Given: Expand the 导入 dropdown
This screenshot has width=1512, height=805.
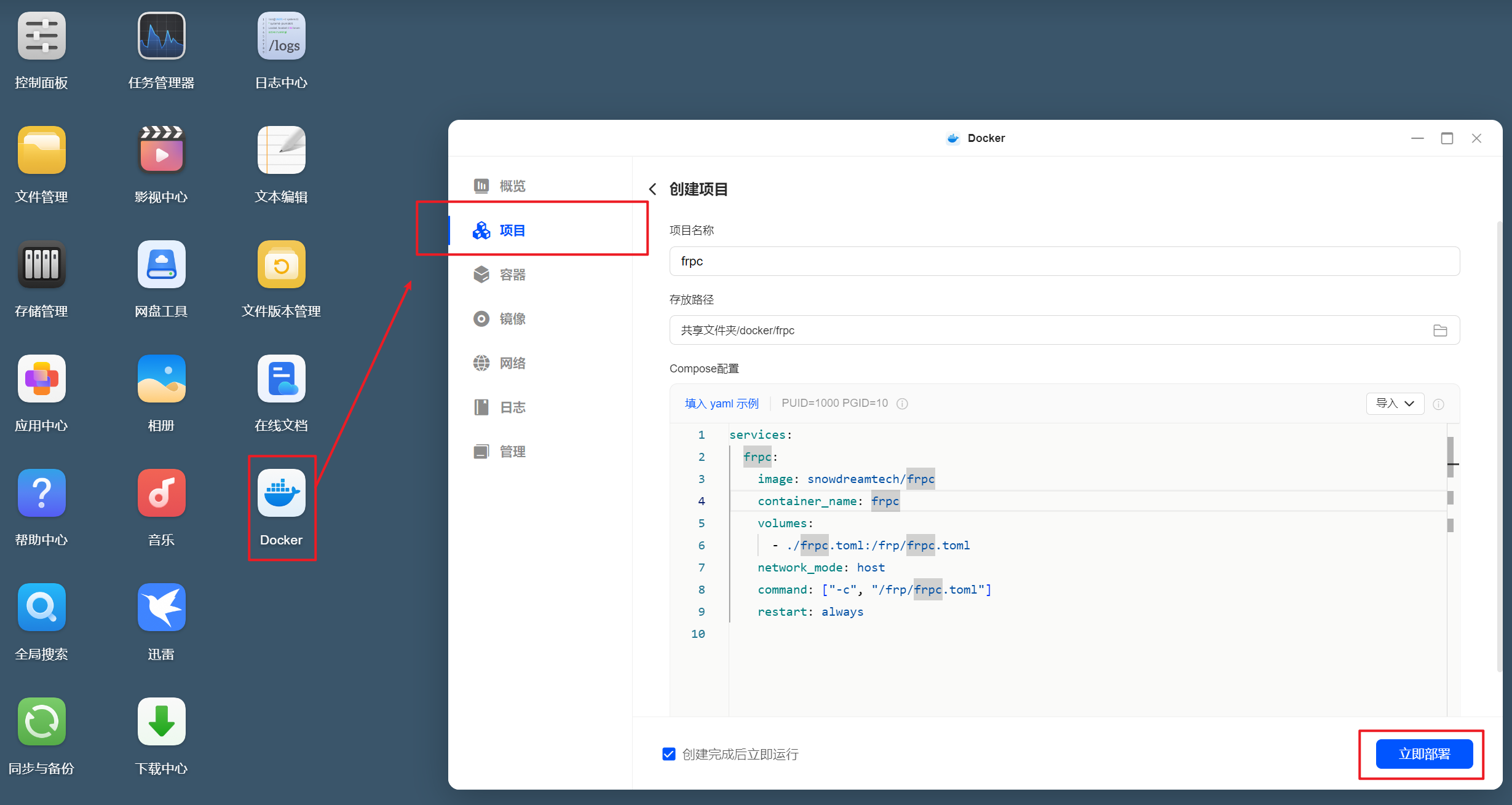Looking at the screenshot, I should click(x=1395, y=404).
